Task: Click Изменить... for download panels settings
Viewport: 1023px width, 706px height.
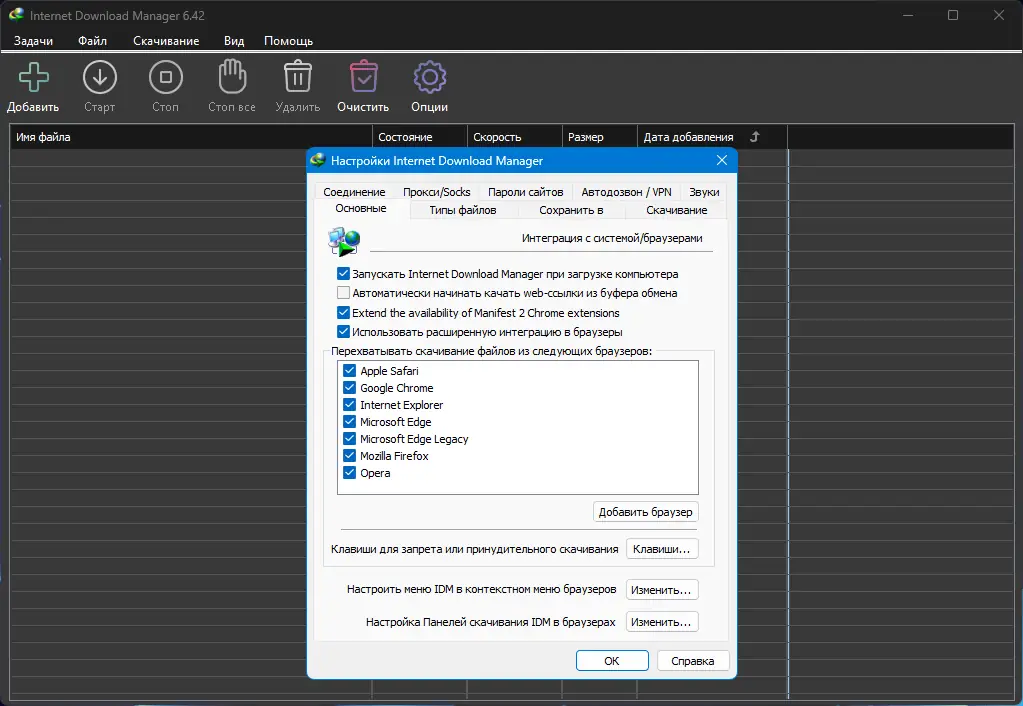Action: tap(662, 622)
